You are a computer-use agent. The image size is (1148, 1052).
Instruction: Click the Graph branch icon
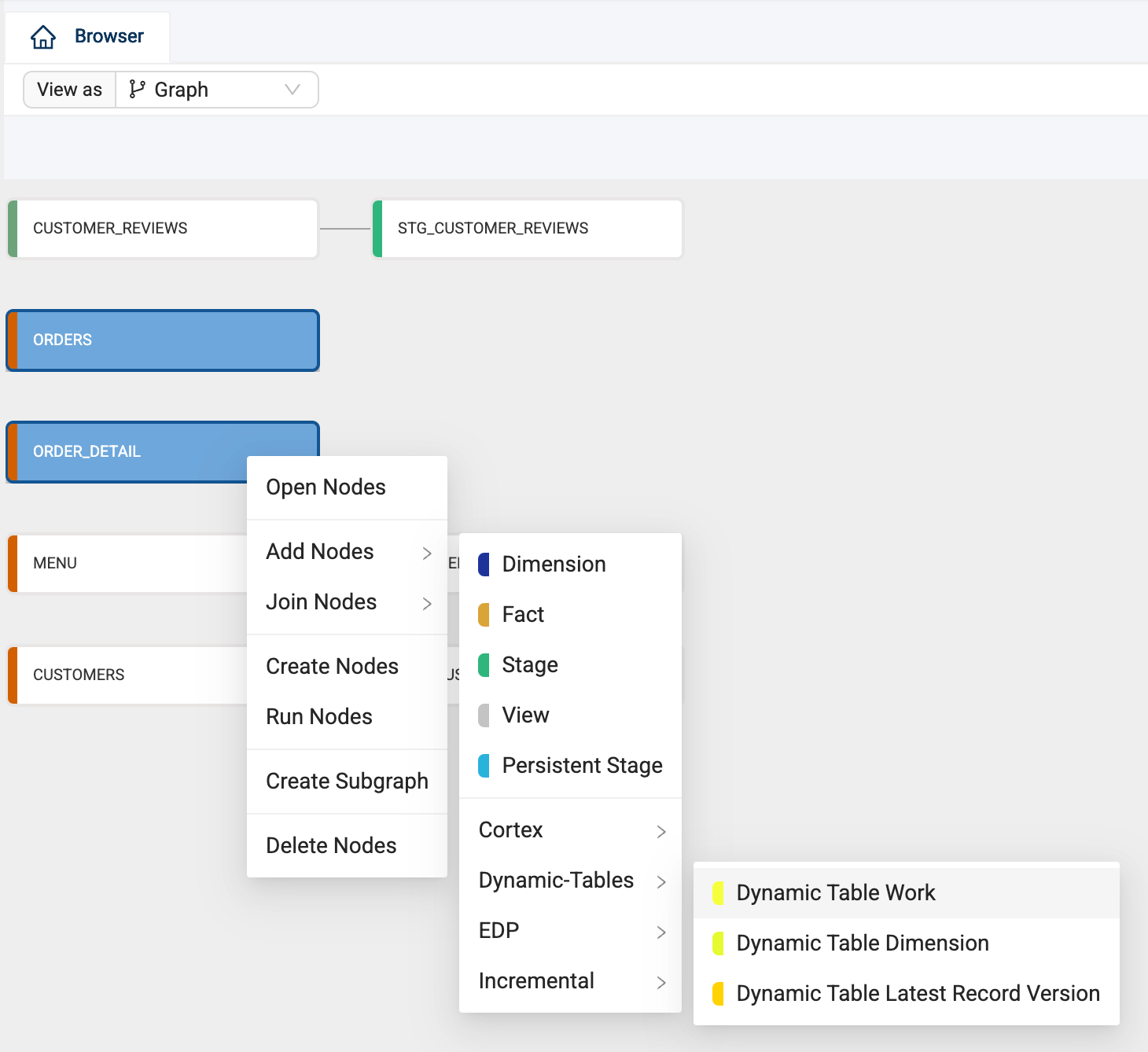pyautogui.click(x=137, y=90)
